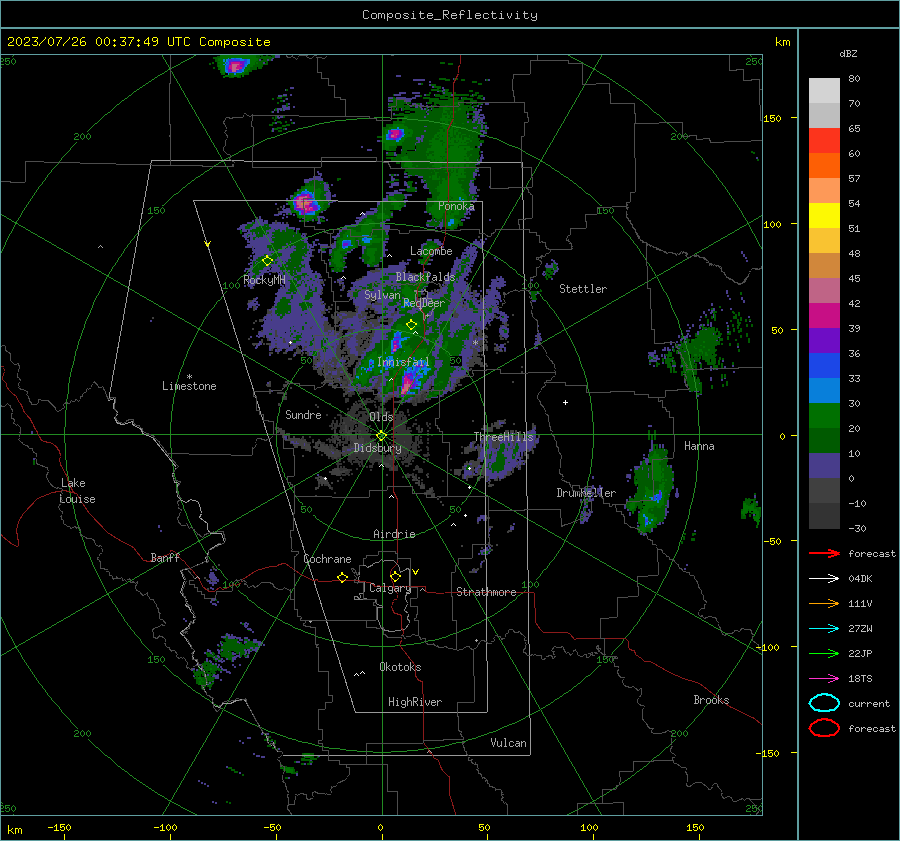Click the Okotoks city label
900x841 pixels.
400,667
